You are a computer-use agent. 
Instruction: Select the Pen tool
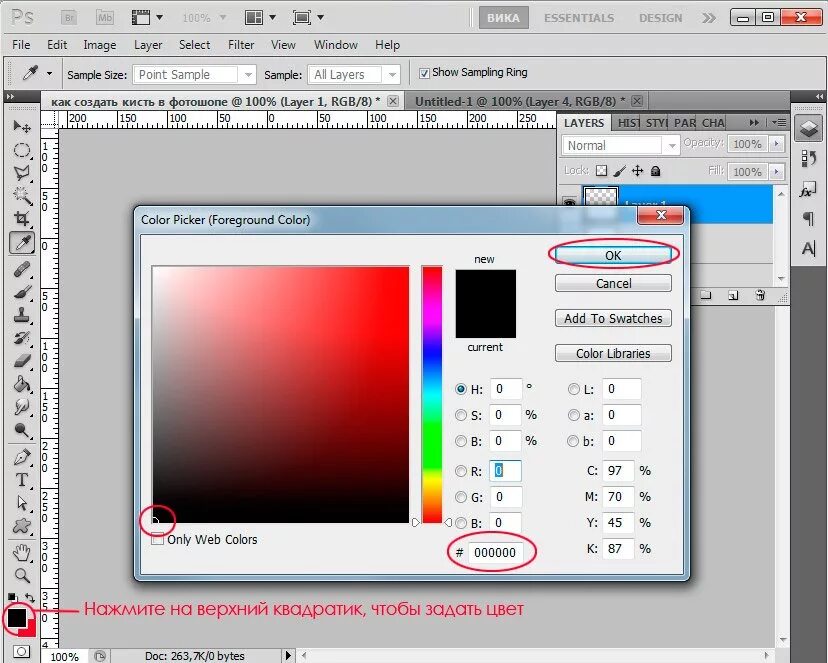click(x=22, y=457)
